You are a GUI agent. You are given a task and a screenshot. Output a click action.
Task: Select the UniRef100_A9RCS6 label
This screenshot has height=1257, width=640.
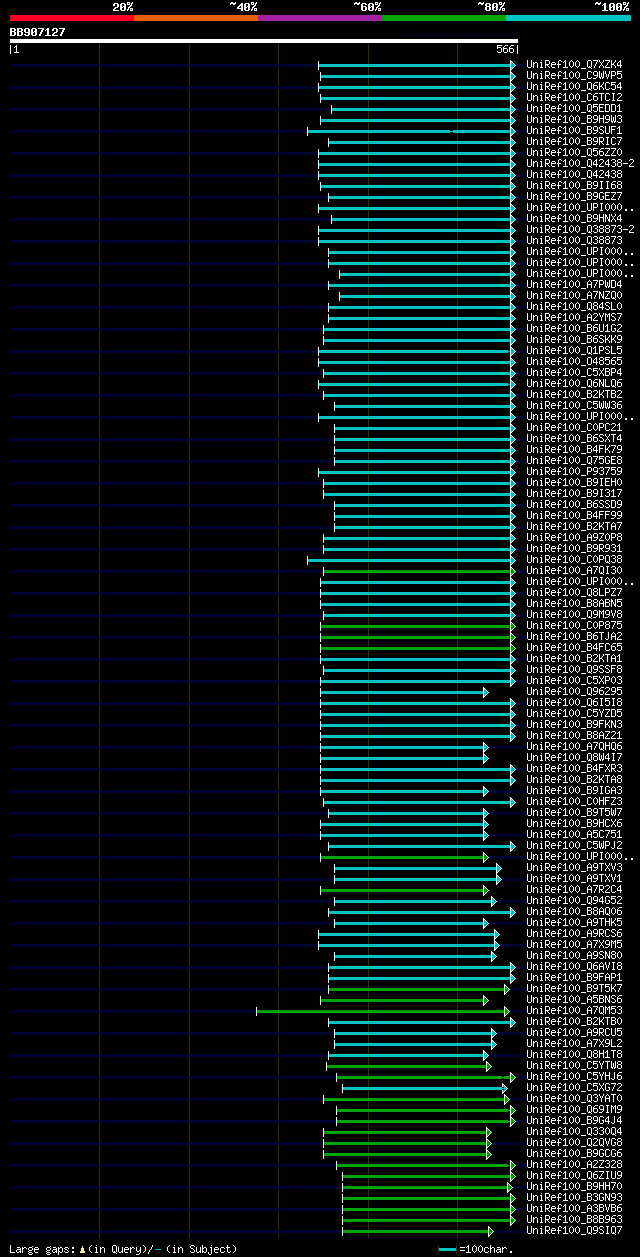click(574, 934)
